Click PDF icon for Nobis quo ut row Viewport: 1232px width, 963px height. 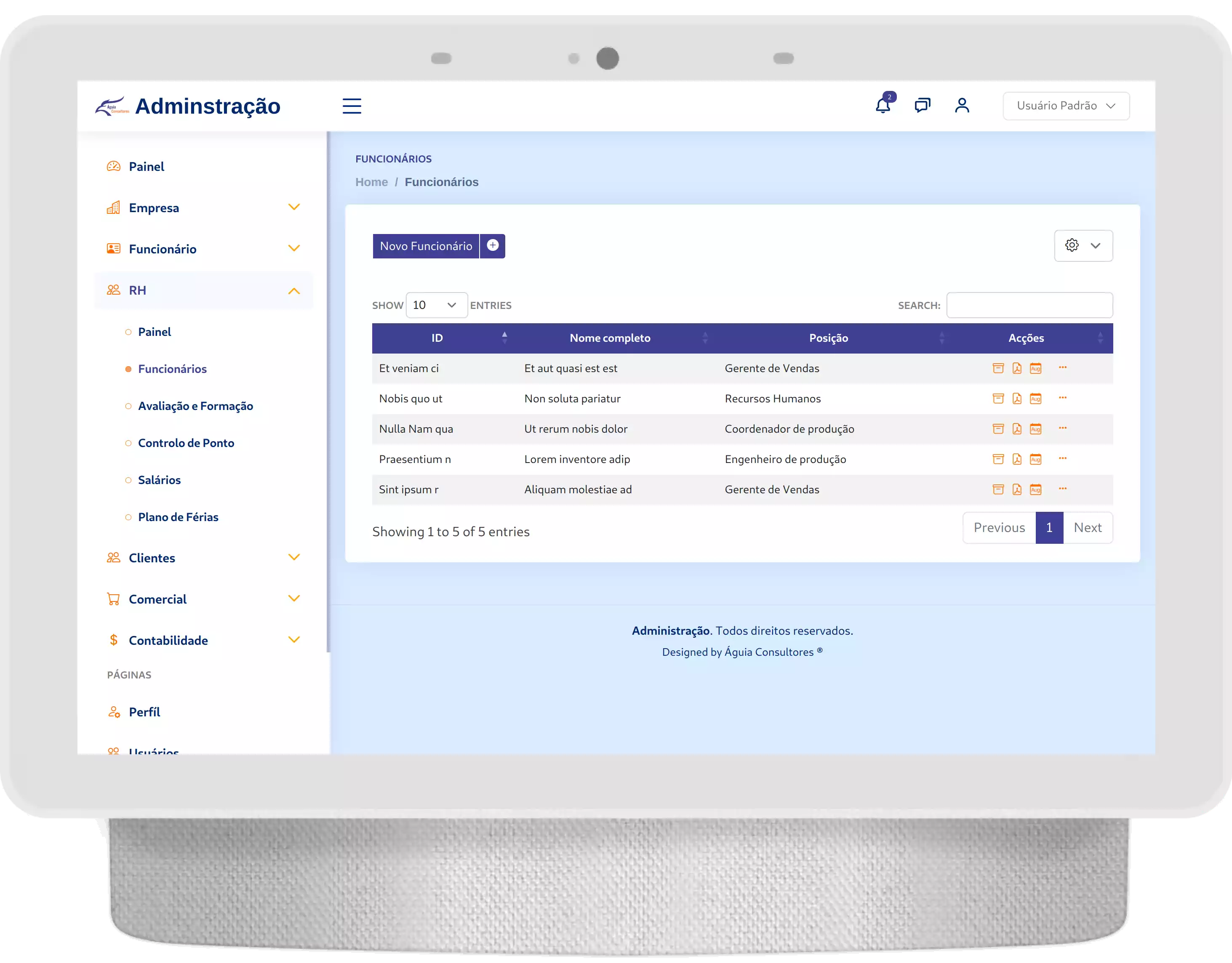1016,399
